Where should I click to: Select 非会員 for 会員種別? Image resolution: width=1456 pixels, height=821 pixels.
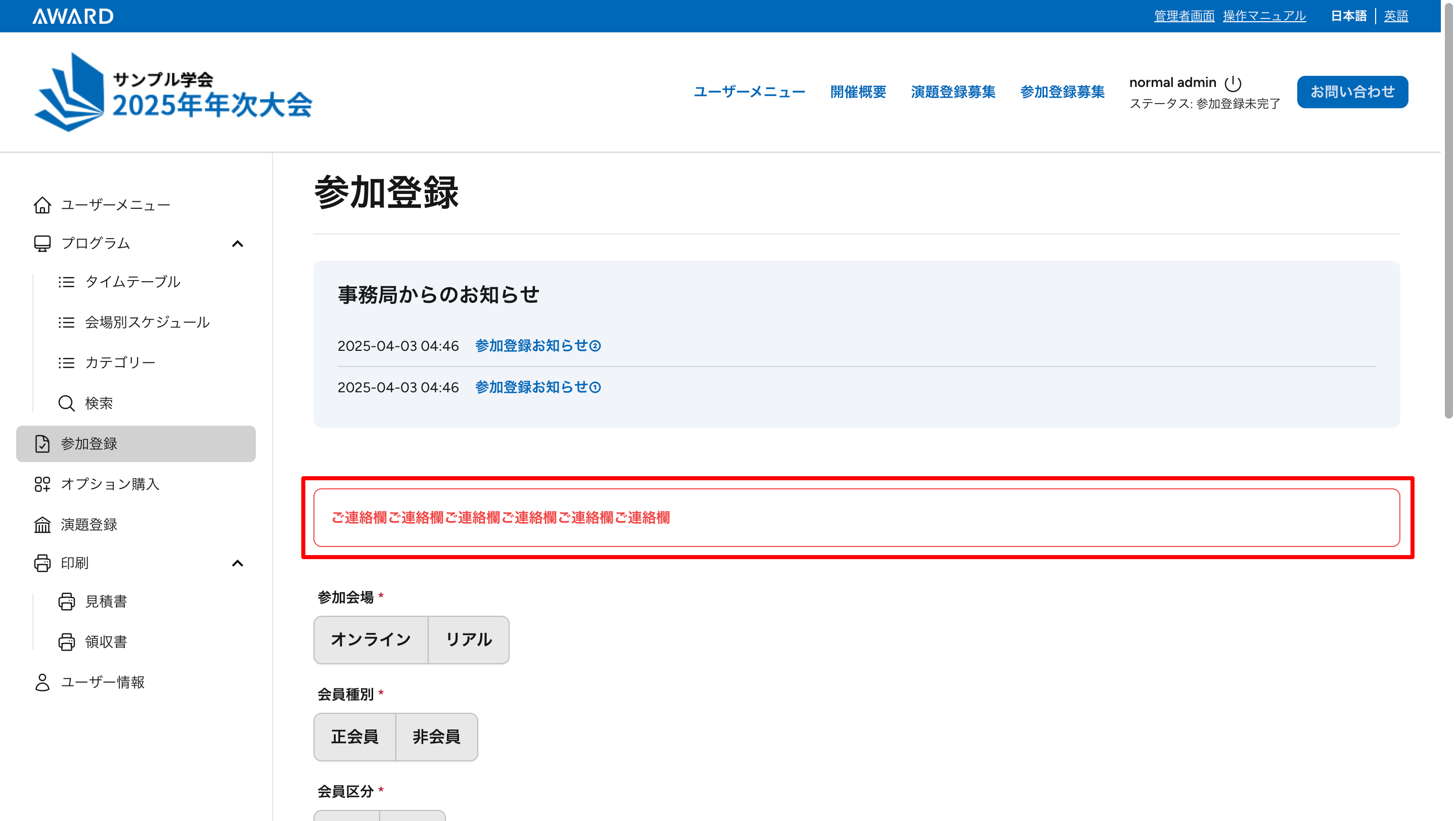point(436,737)
